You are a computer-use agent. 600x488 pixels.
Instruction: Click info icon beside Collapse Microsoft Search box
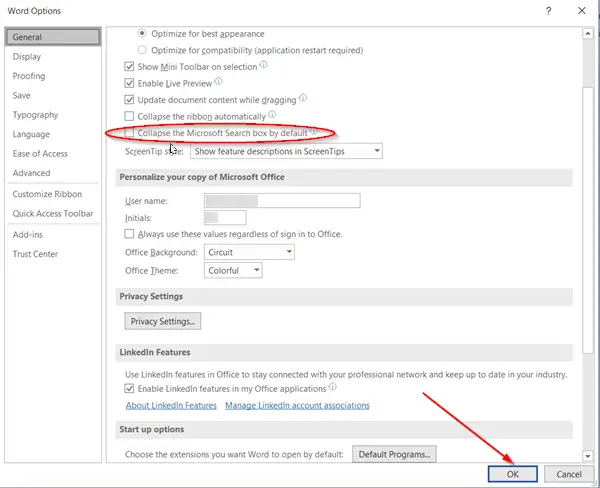(313, 131)
